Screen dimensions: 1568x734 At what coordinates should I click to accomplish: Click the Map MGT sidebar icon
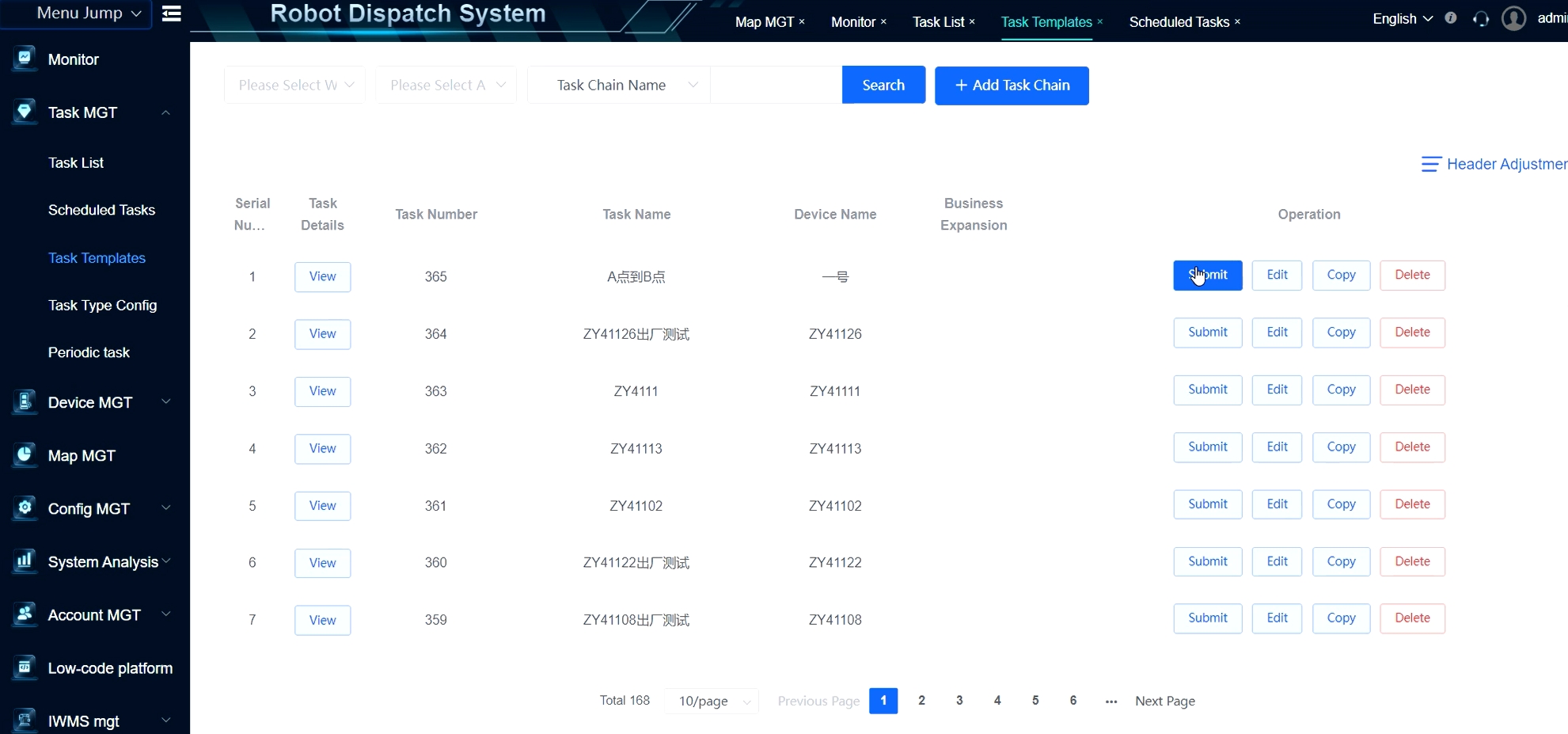25,454
